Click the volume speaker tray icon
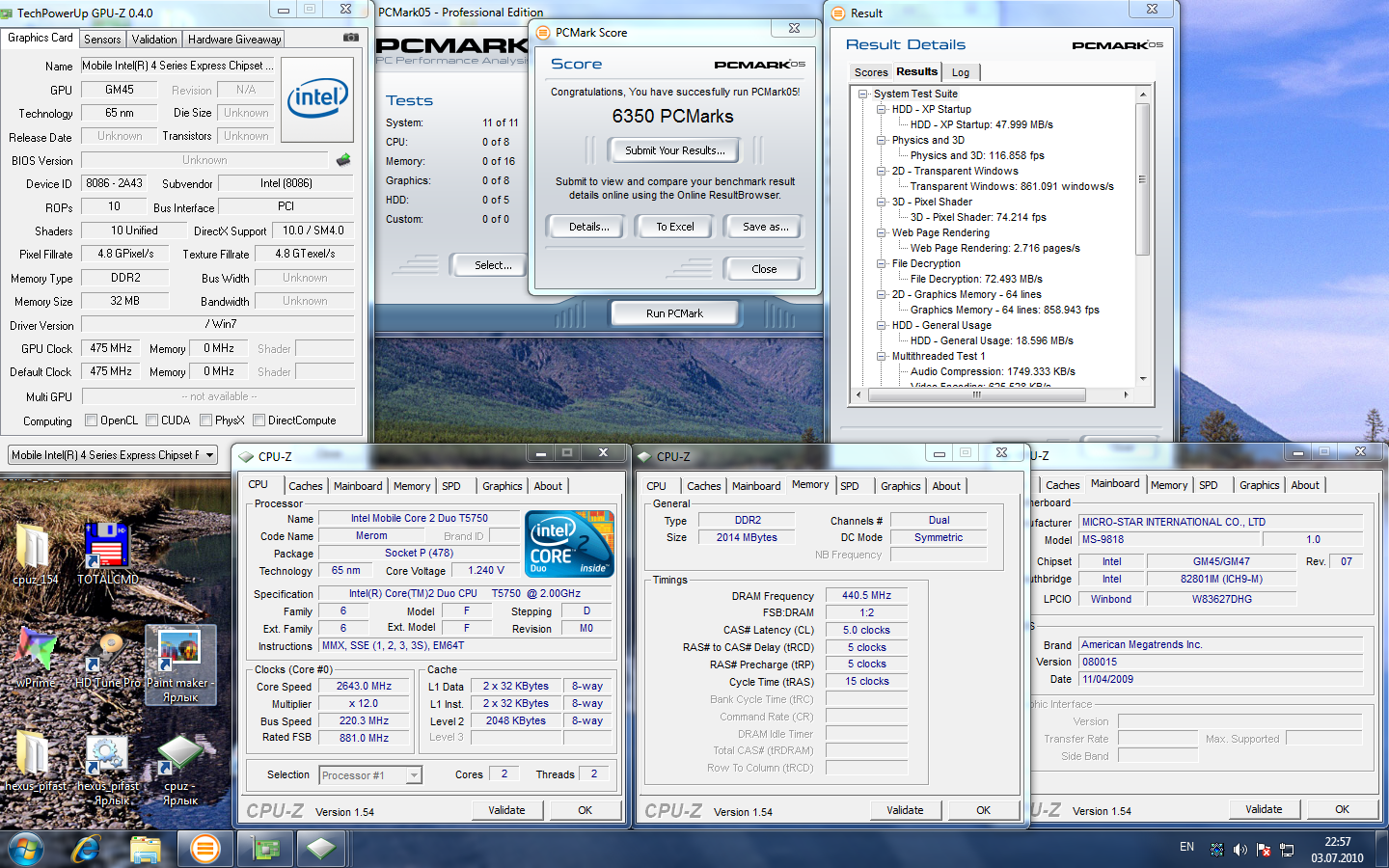The image size is (1389, 868). click(1240, 850)
